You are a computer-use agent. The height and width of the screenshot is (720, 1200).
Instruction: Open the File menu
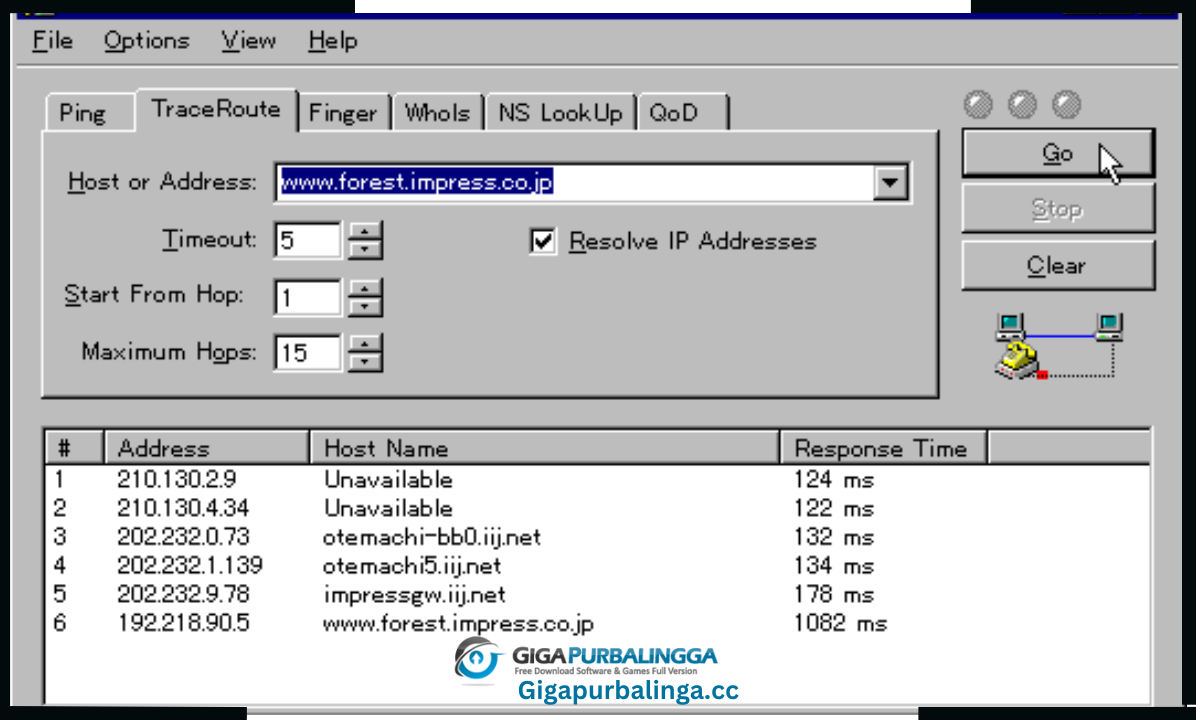(x=52, y=41)
